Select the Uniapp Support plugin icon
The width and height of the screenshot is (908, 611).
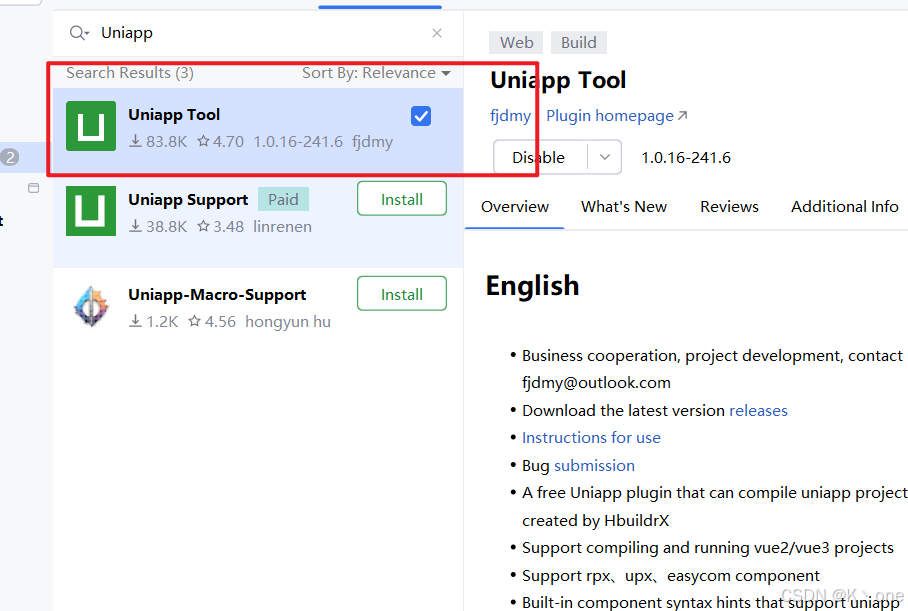[91, 211]
